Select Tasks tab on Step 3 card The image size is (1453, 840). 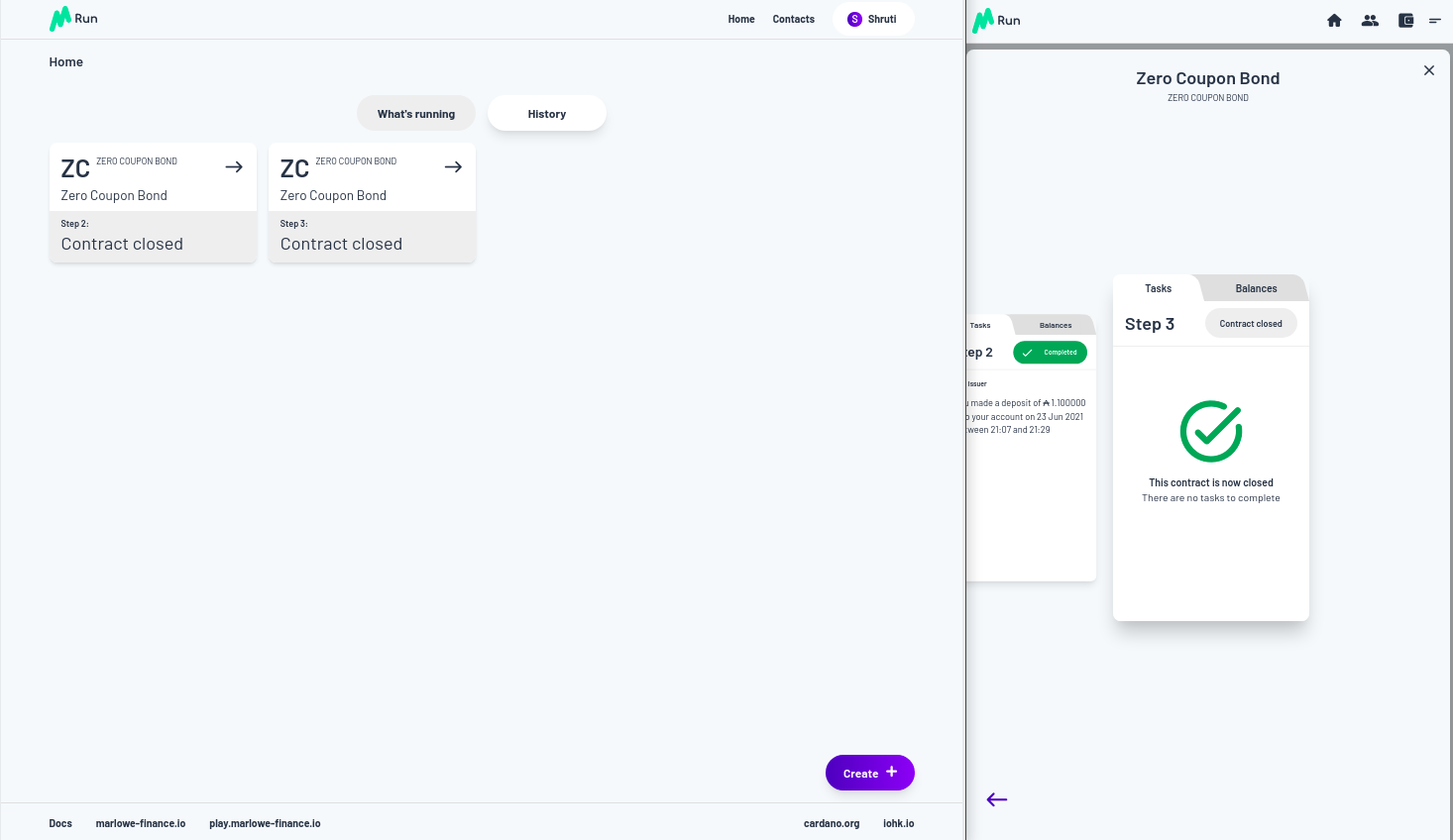tap(1158, 288)
